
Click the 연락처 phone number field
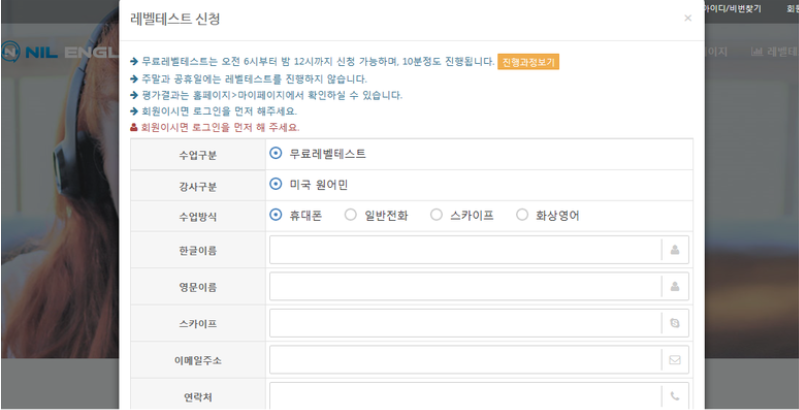pos(465,397)
